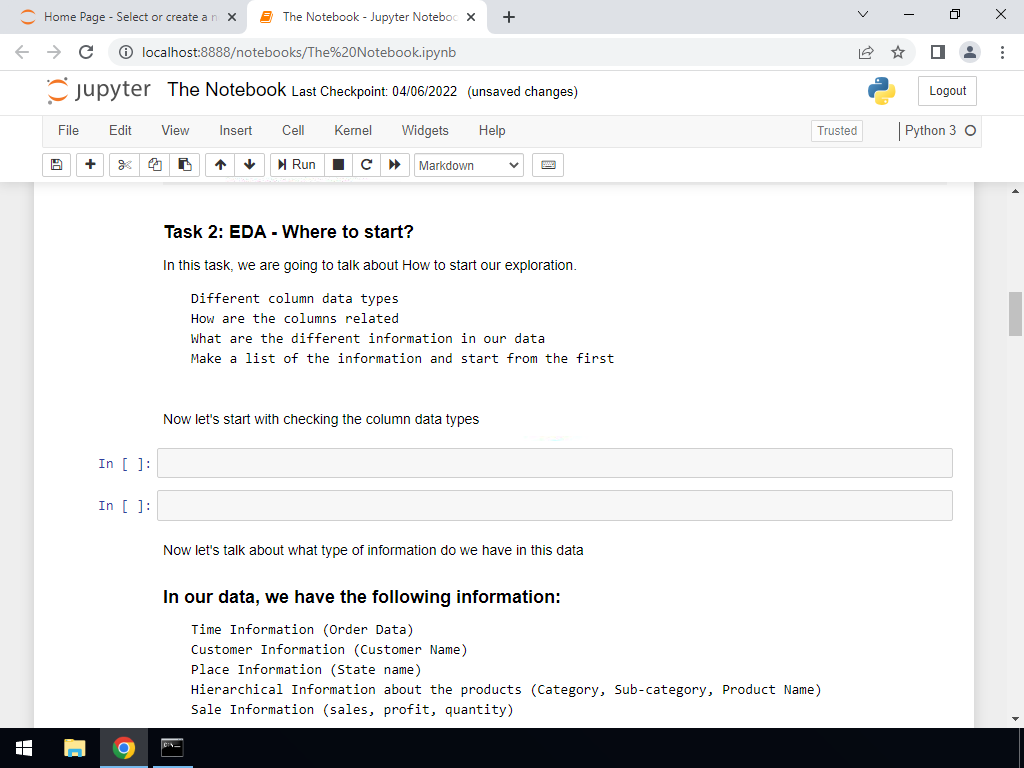The height and width of the screenshot is (768, 1024).
Task: Share this page icon
Action: [x=866, y=52]
